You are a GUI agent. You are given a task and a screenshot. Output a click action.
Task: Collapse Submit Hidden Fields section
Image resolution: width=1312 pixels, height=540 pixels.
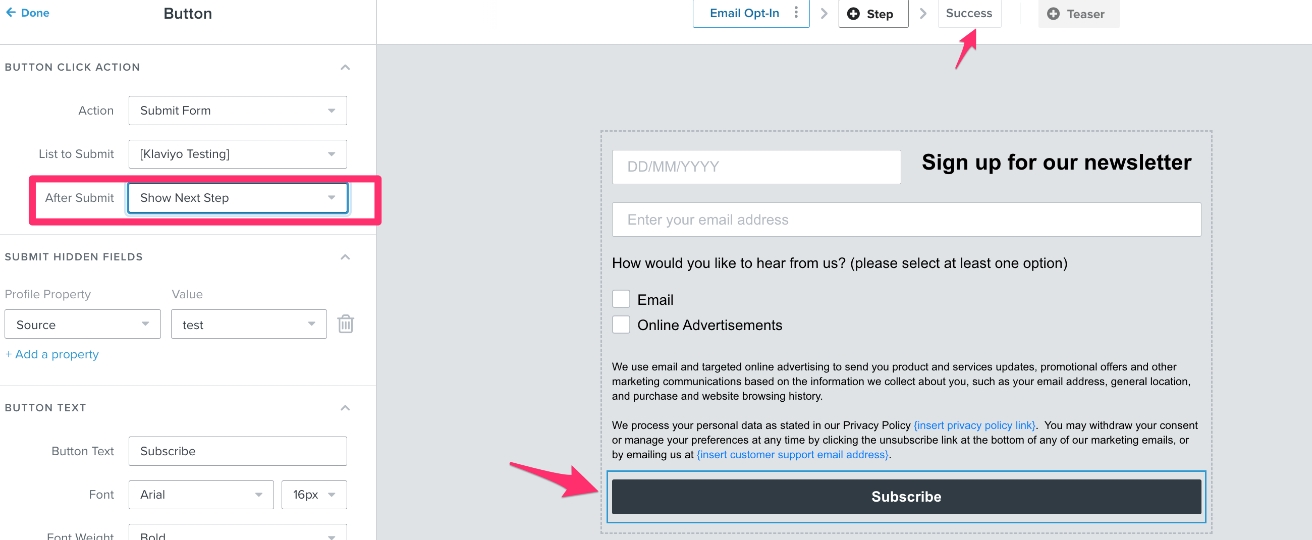[345, 257]
